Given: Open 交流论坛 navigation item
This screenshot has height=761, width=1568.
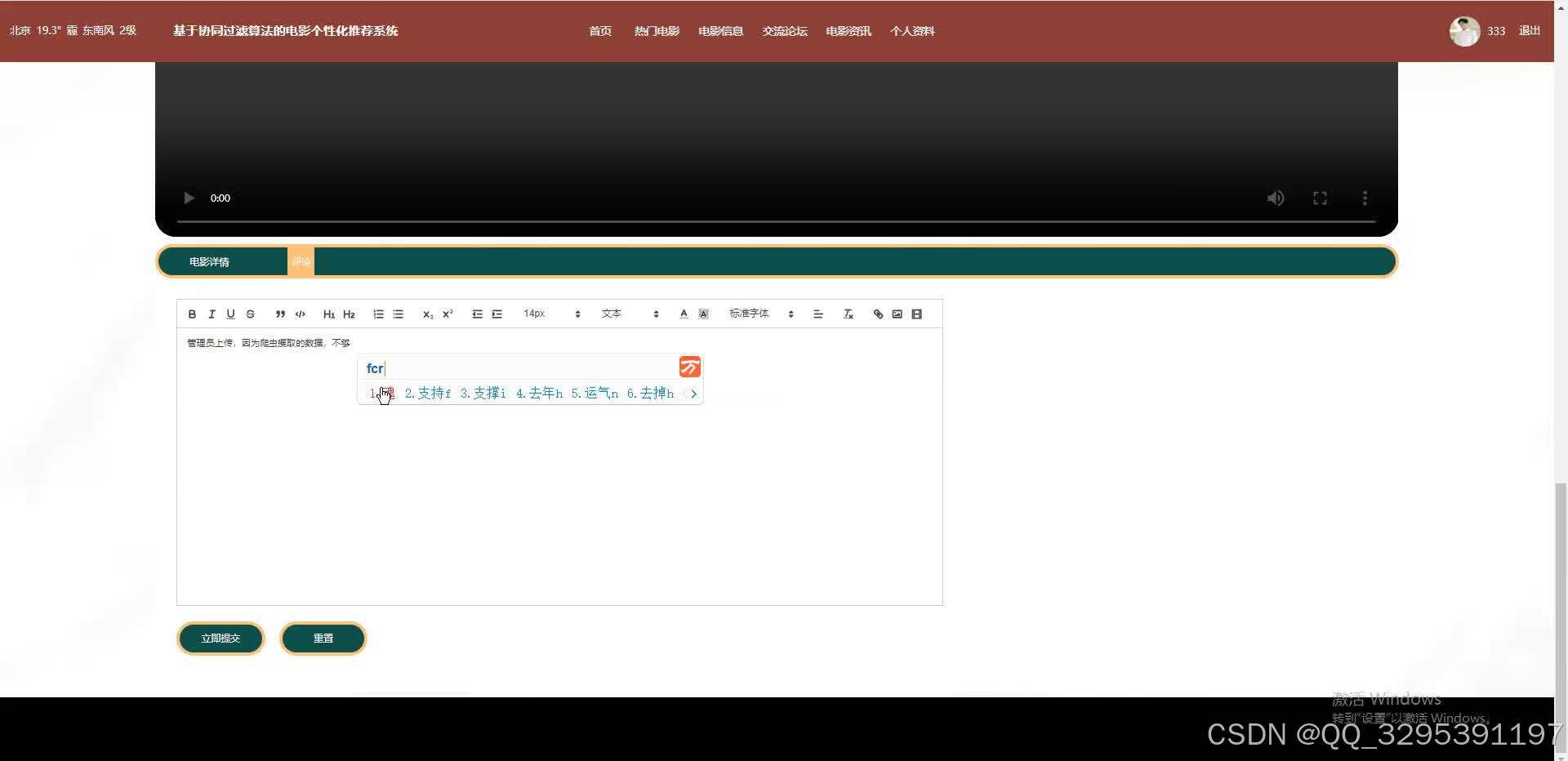Looking at the screenshot, I should 784,31.
